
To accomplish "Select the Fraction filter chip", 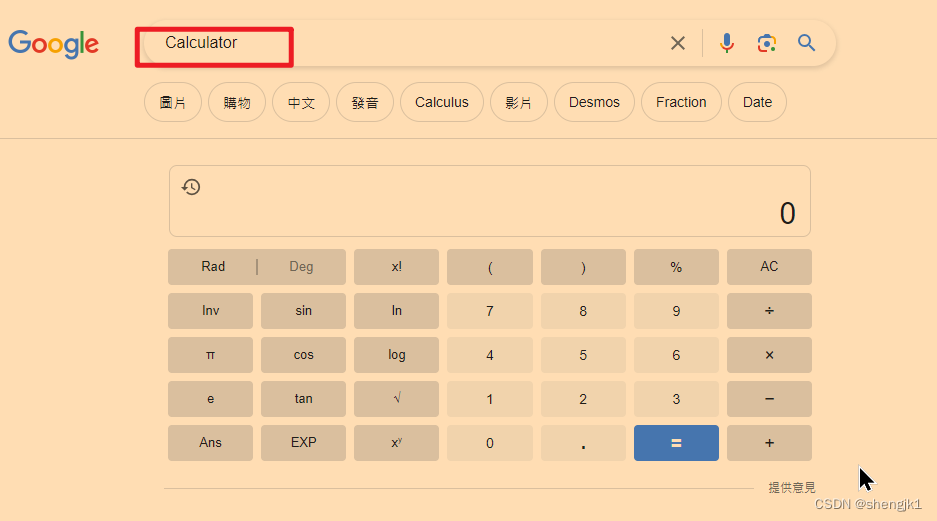I will point(681,102).
